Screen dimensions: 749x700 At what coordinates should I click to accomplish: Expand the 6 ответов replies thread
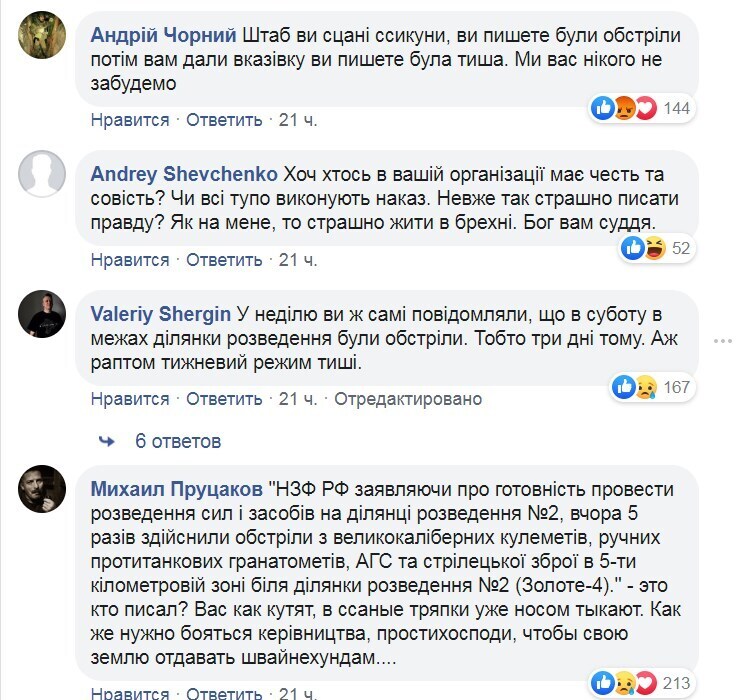click(x=178, y=441)
